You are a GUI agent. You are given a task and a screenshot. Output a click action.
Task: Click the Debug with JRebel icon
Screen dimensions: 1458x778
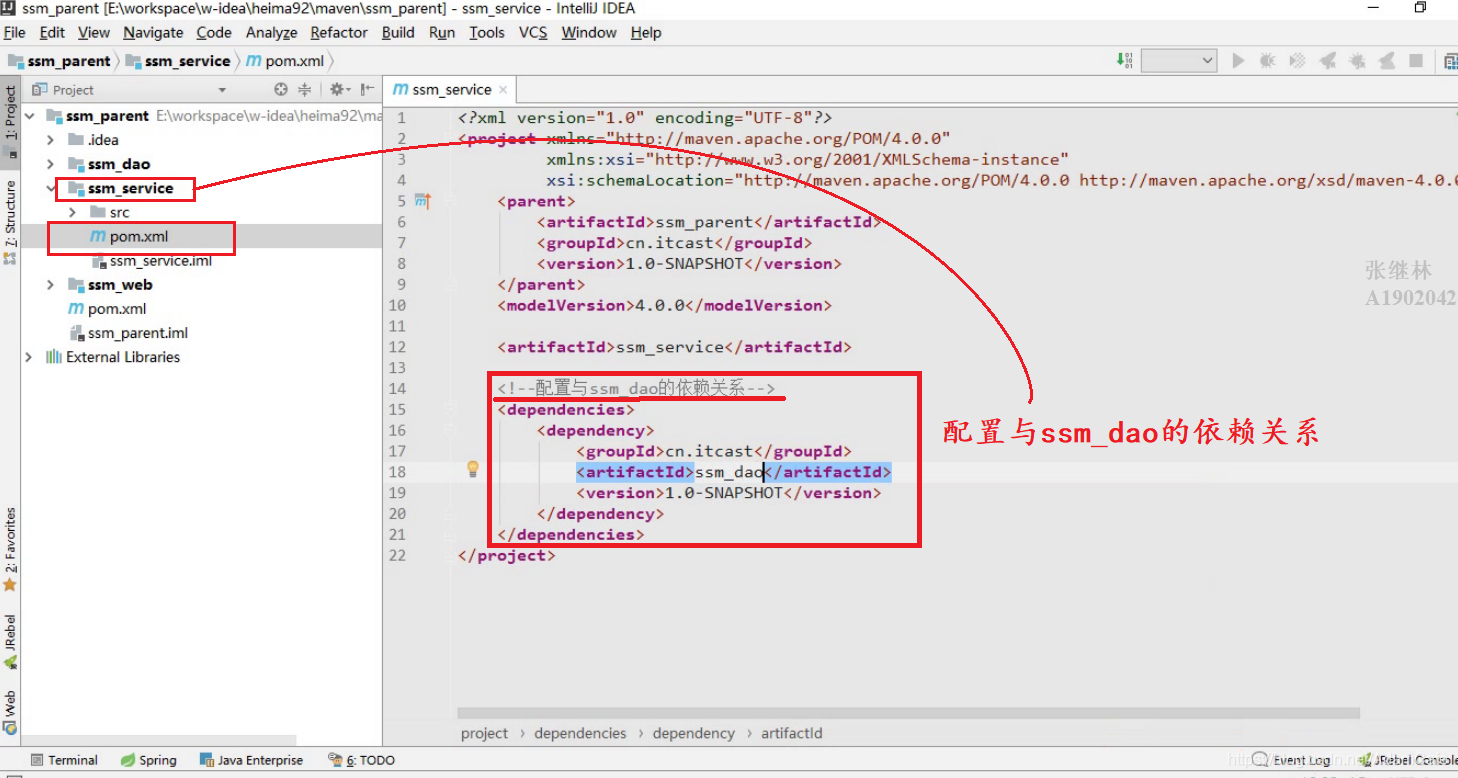1358,61
